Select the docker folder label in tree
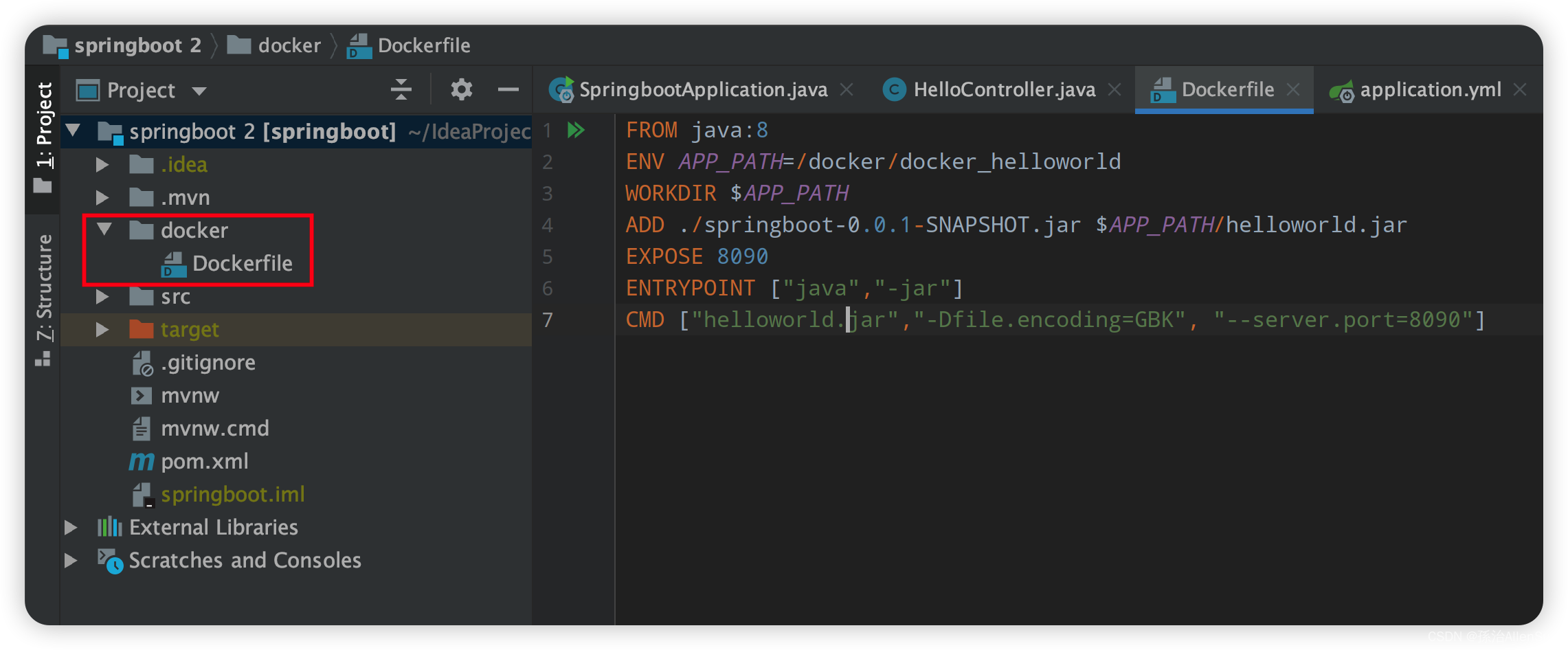This screenshot has height=650, width=1568. pyautogui.click(x=194, y=230)
